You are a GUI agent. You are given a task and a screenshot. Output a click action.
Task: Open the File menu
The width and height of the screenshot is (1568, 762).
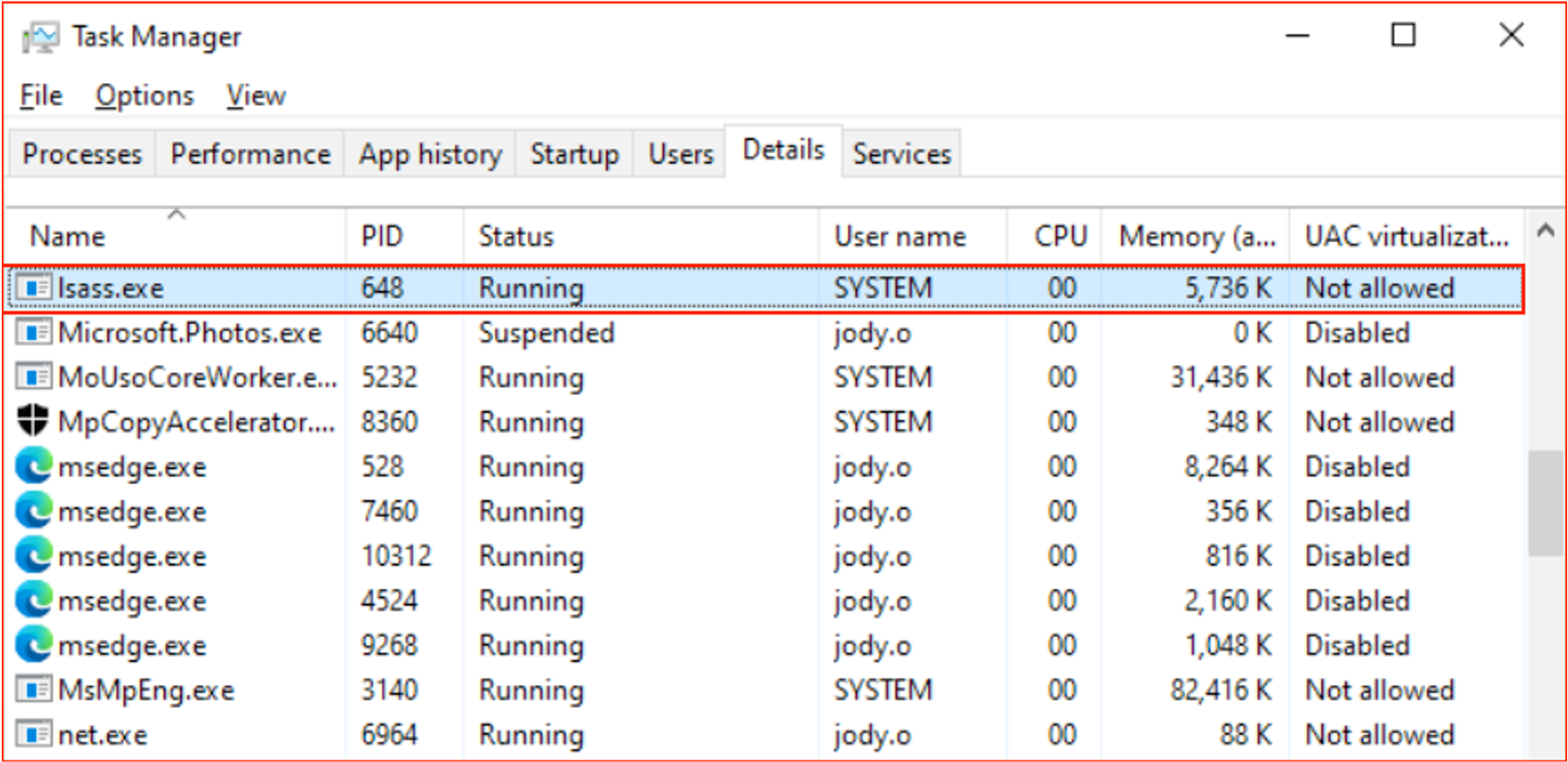coord(41,95)
